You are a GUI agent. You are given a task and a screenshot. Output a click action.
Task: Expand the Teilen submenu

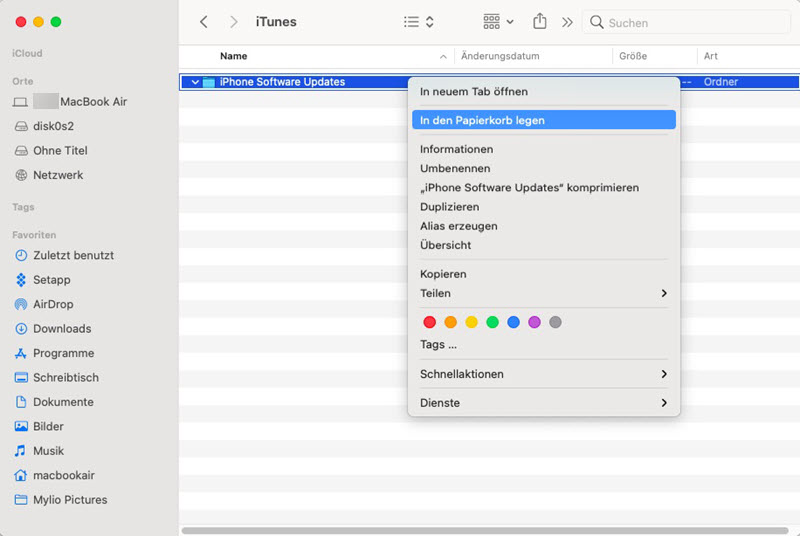tap(544, 293)
